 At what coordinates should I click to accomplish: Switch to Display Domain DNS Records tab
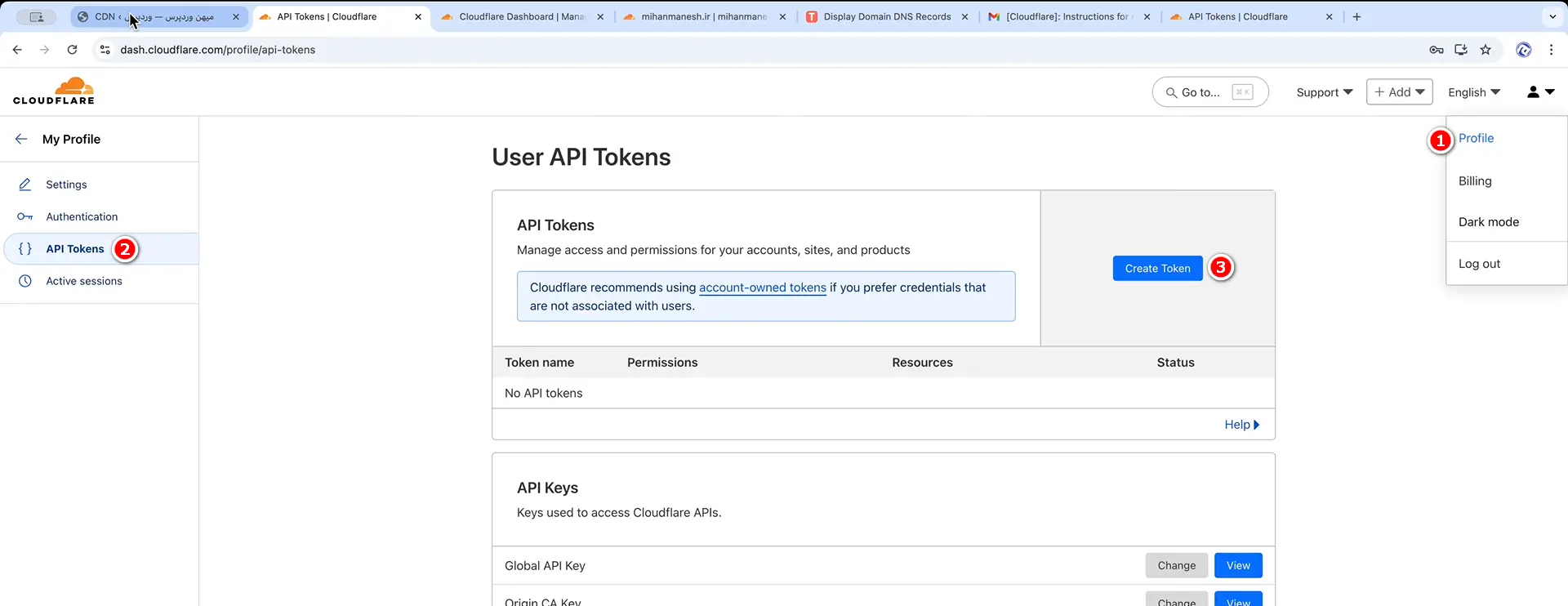point(887,16)
